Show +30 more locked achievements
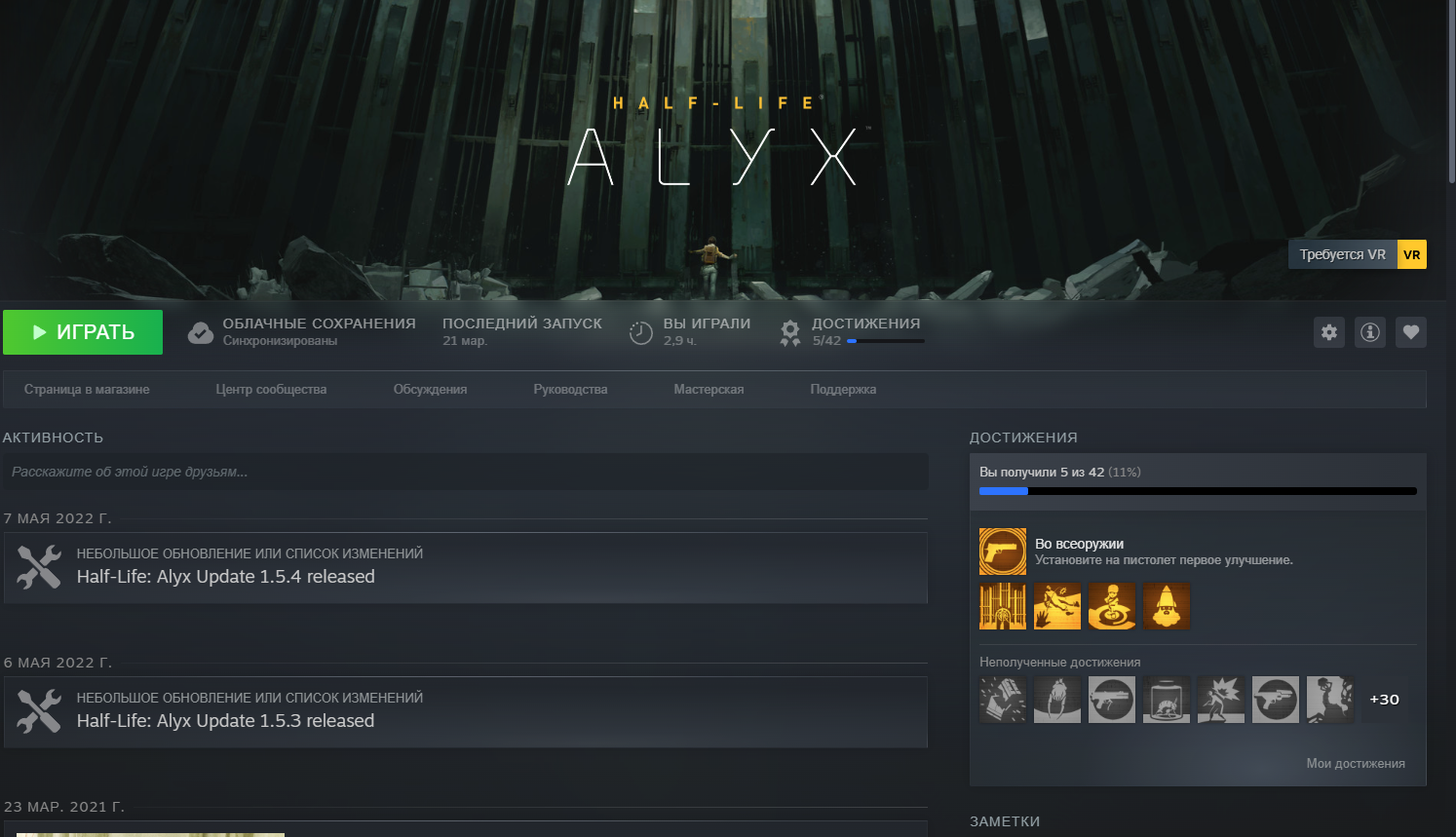 click(x=1384, y=700)
